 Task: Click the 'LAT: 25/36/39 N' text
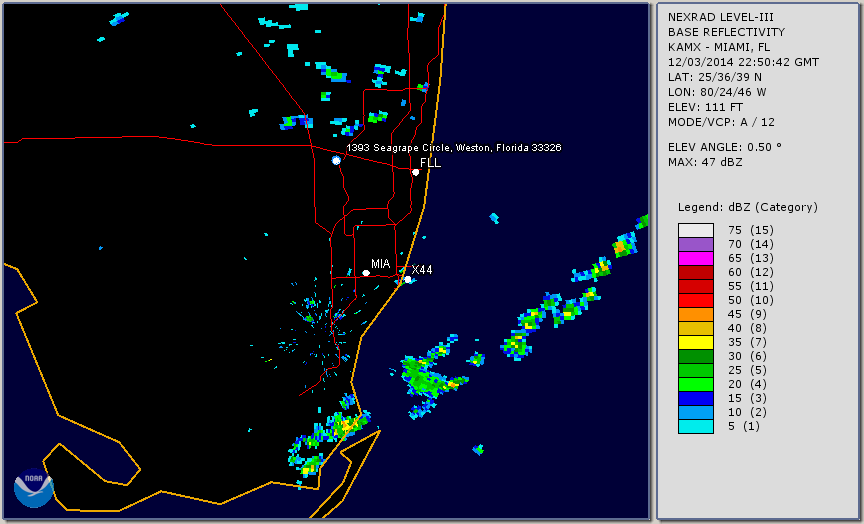click(715, 77)
